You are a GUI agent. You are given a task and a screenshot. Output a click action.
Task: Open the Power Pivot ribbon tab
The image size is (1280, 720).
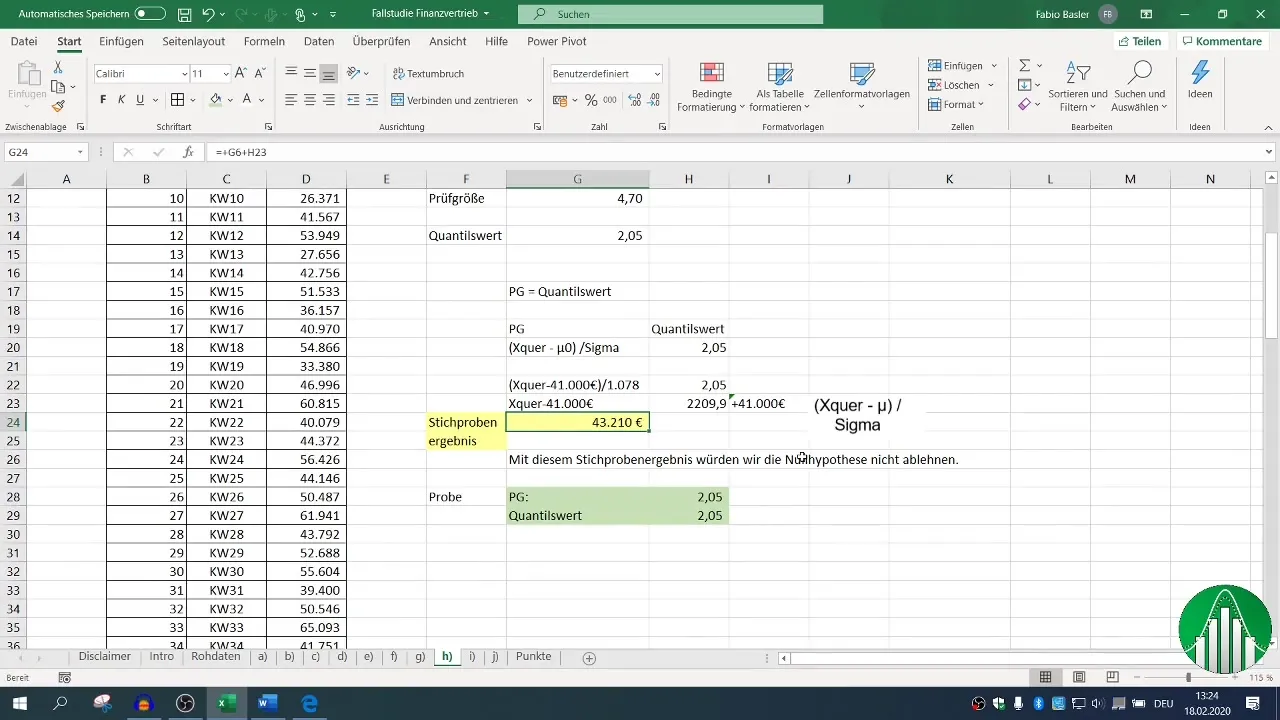coord(556,42)
